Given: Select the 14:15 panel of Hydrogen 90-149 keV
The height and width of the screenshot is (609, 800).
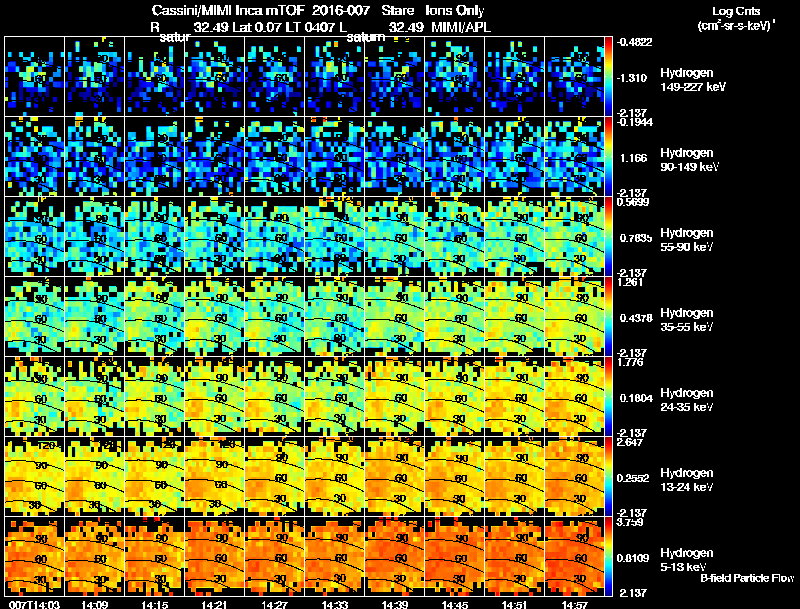Looking at the screenshot, I should [x=154, y=157].
